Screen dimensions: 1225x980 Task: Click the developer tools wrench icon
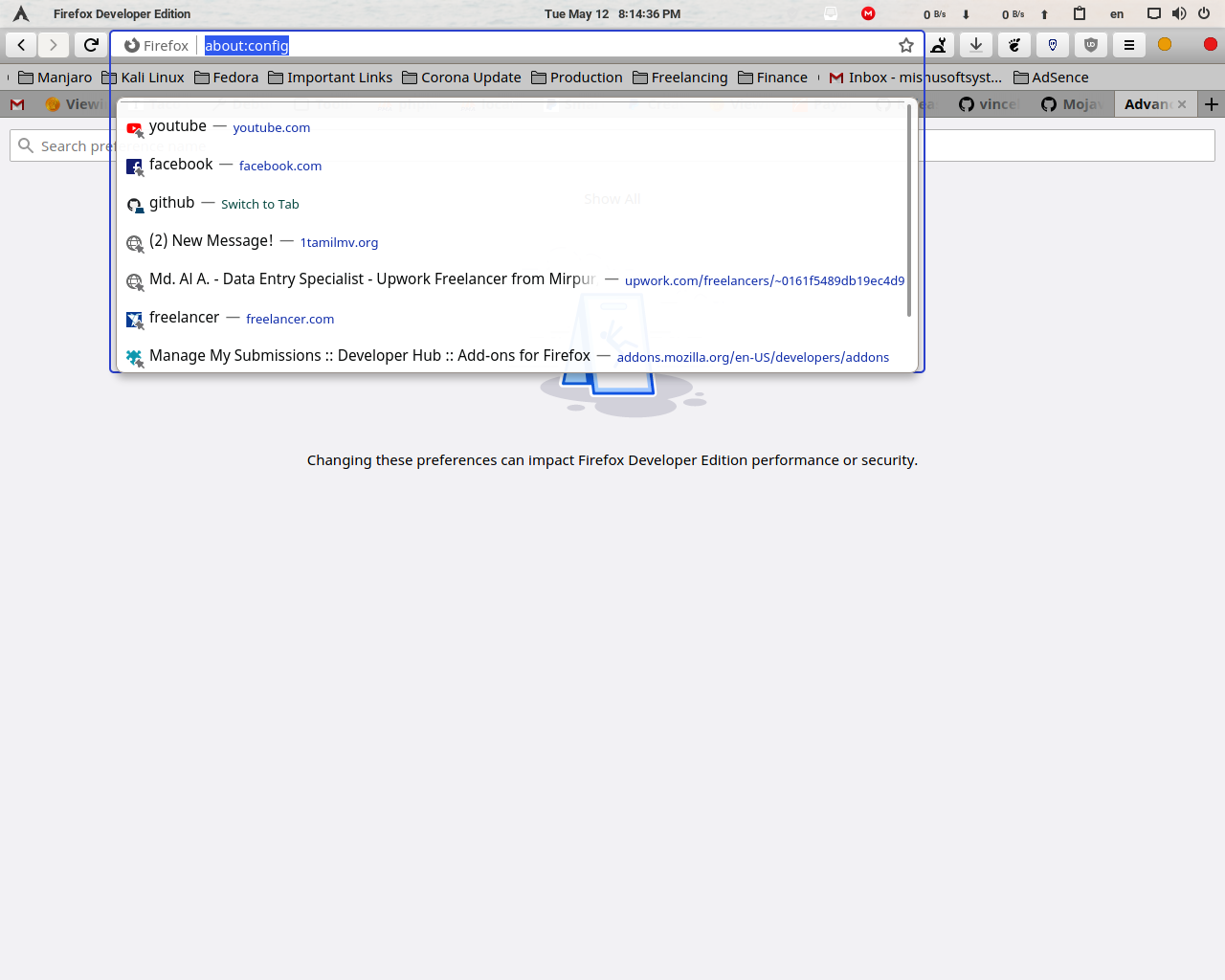(x=938, y=44)
